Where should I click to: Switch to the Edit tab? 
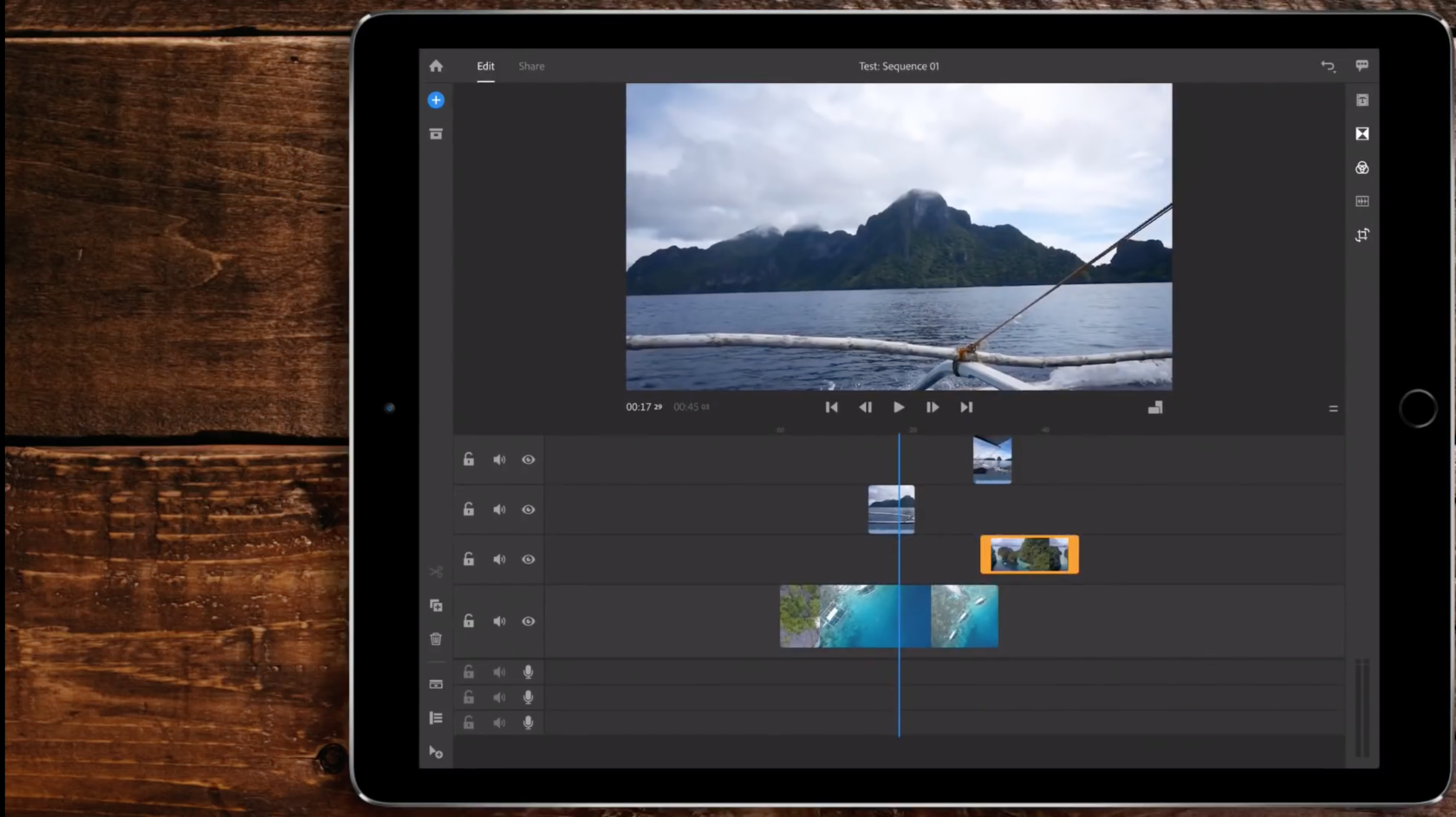pos(485,66)
